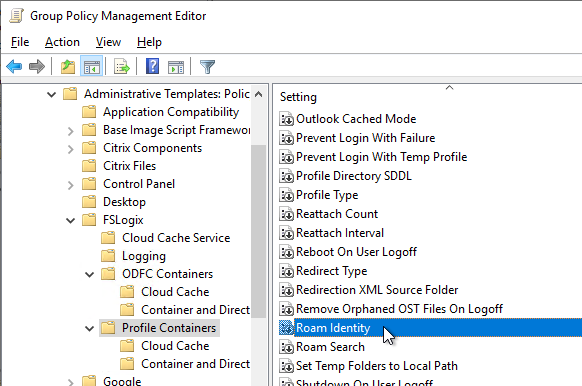Select the Roam Search setting
Image resolution: width=582 pixels, height=386 pixels.
[x=330, y=347]
